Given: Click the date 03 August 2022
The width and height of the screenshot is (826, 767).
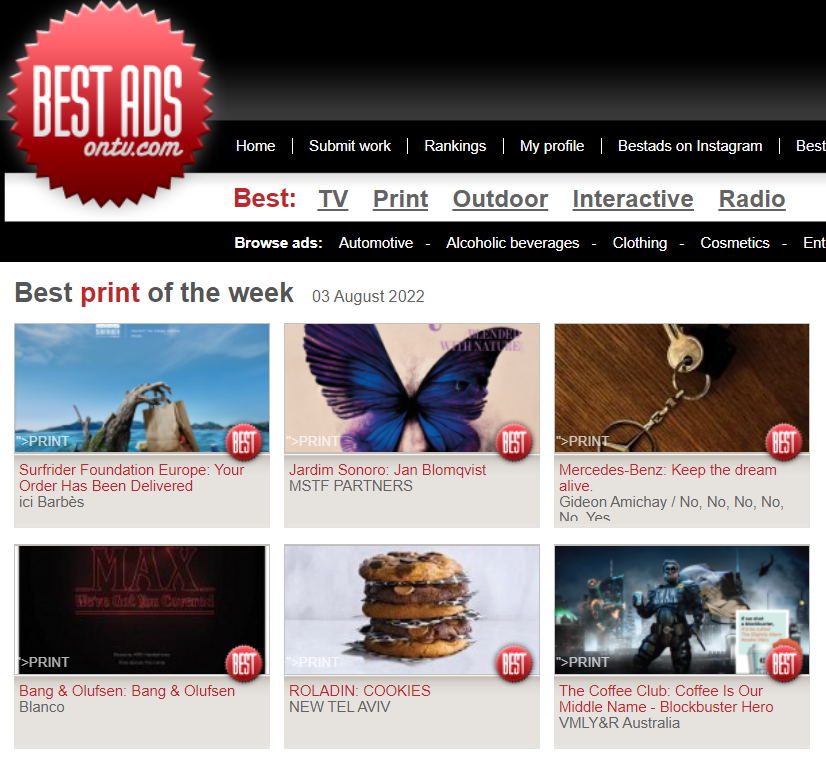Looking at the screenshot, I should click(368, 297).
